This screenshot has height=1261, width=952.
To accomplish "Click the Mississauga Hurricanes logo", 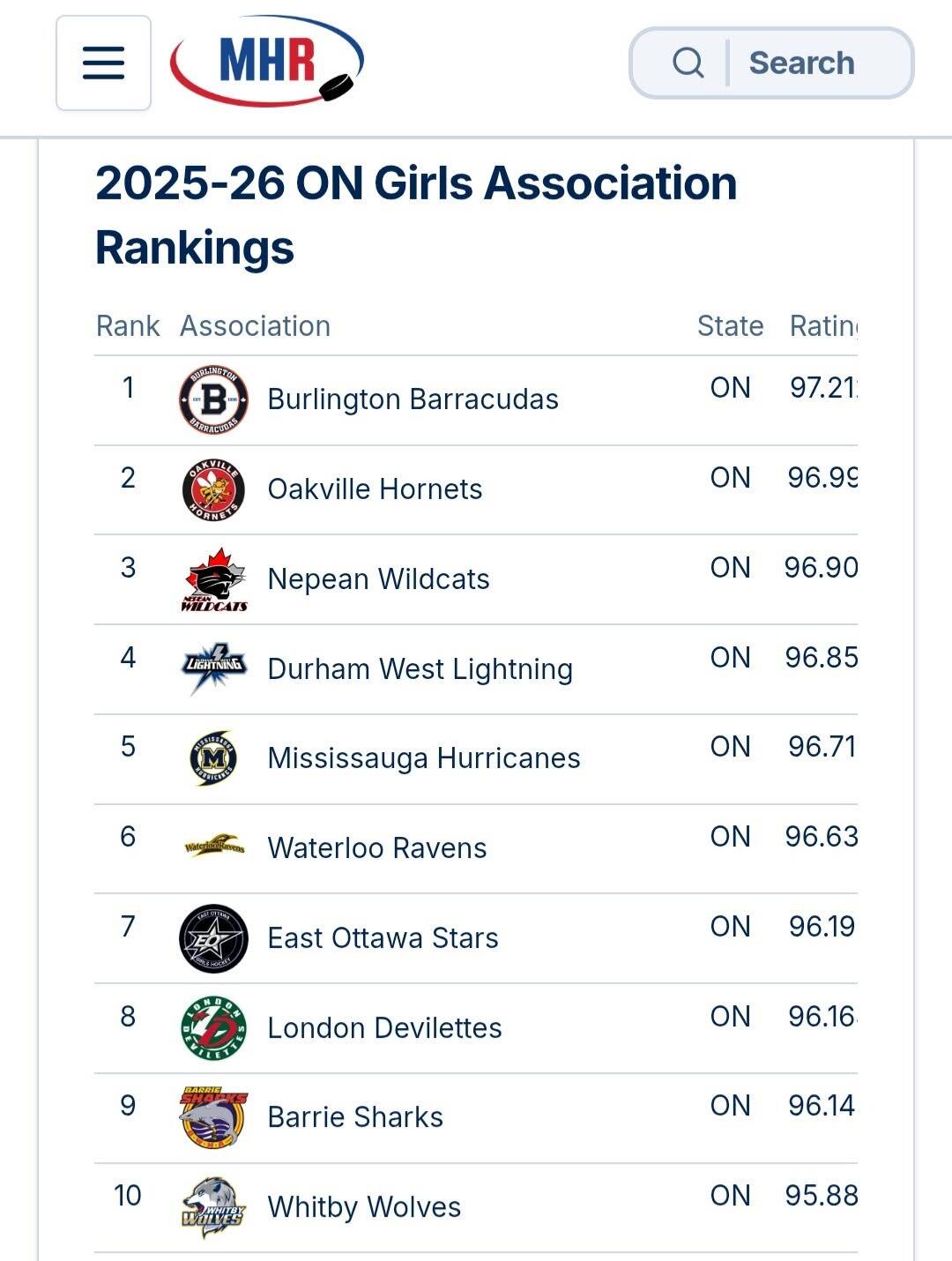I will [x=213, y=758].
